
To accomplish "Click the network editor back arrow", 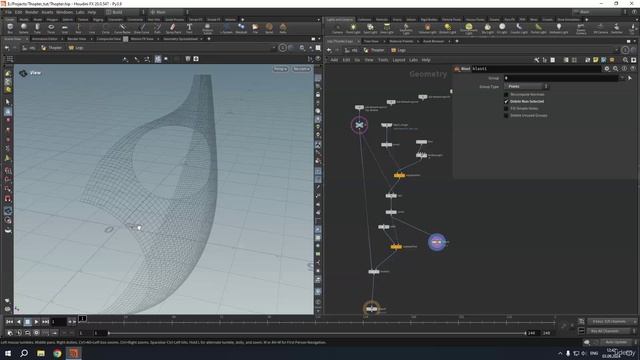I will coord(329,50).
